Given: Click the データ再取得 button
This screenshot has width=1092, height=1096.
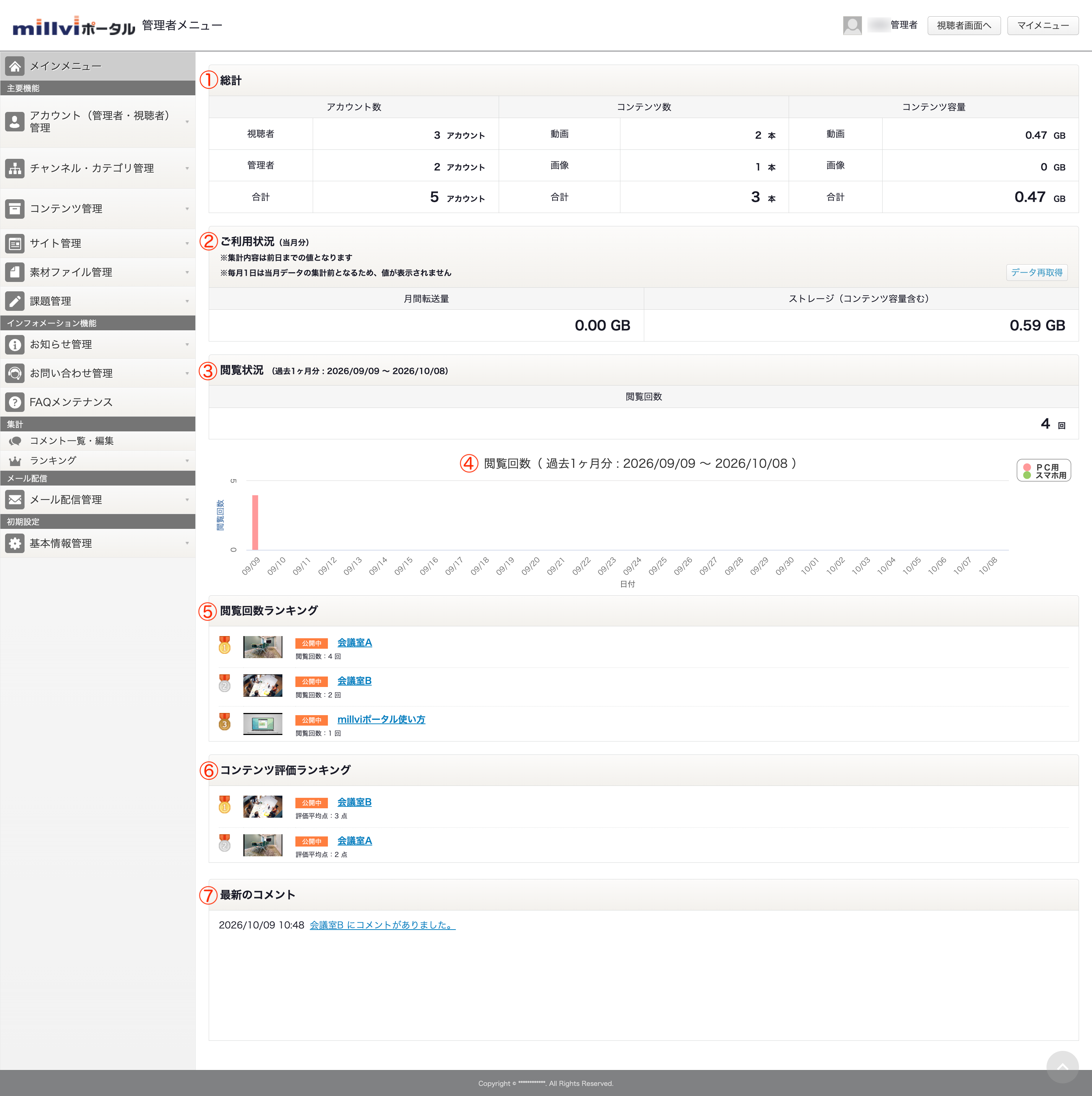Looking at the screenshot, I should tap(1036, 272).
